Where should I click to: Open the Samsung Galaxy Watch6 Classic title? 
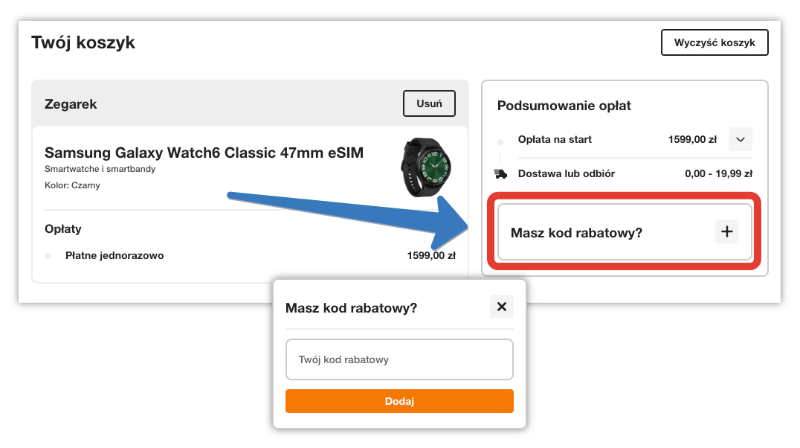point(204,152)
